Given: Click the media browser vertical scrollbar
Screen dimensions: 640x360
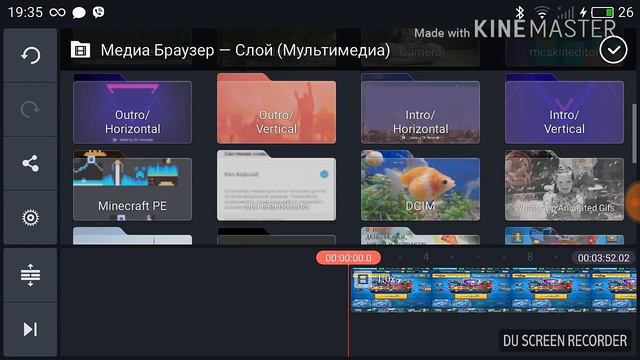Looking at the screenshot, I should pos(635,133).
